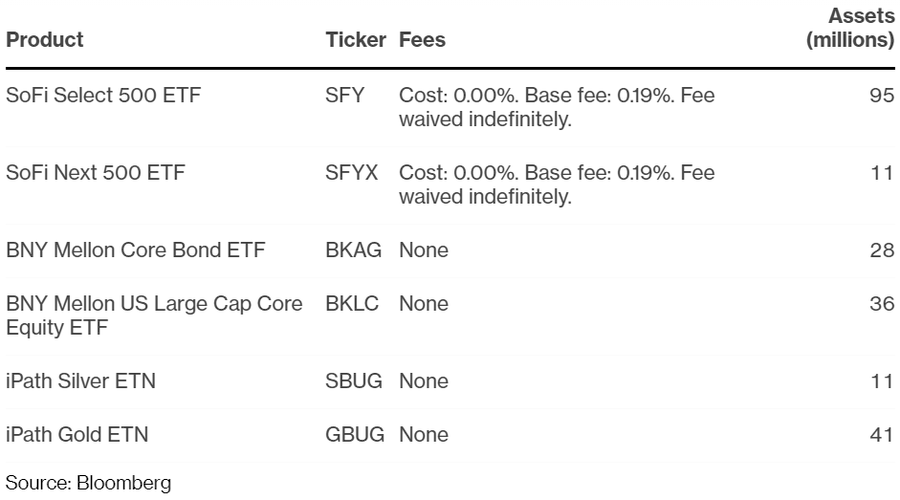Viewport: 900px width, 500px height.
Task: Click the Assets (millions) column header
Action: 850,29
